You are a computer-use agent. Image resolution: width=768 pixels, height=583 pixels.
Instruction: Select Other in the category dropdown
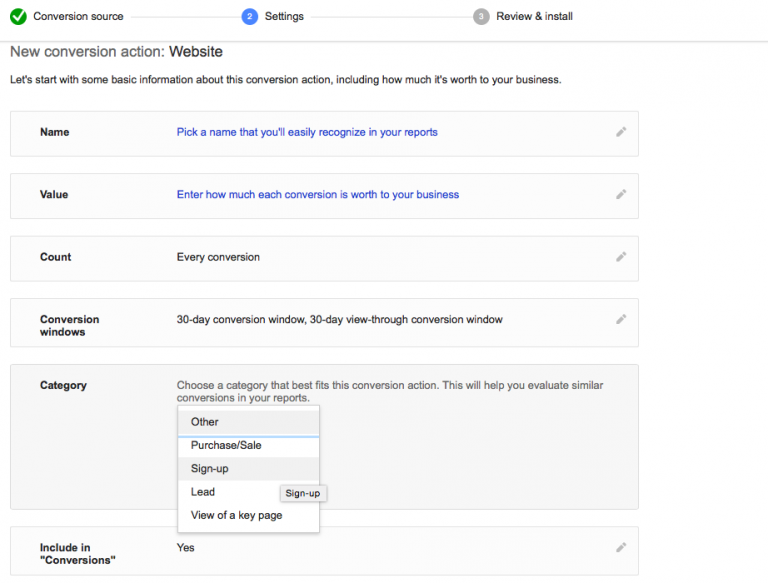(248, 422)
